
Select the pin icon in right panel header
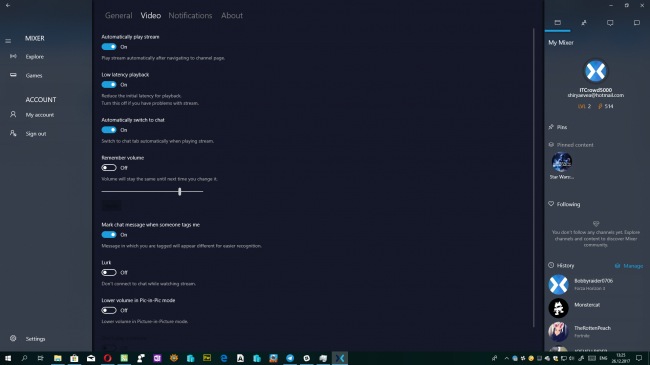tap(584, 23)
